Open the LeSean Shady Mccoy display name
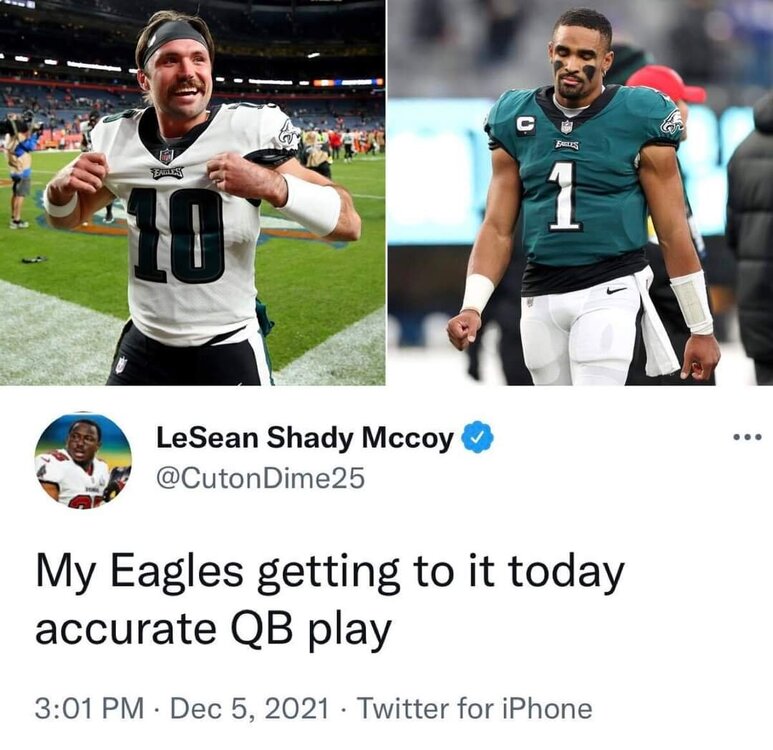The height and width of the screenshot is (750, 773). tap(305, 437)
